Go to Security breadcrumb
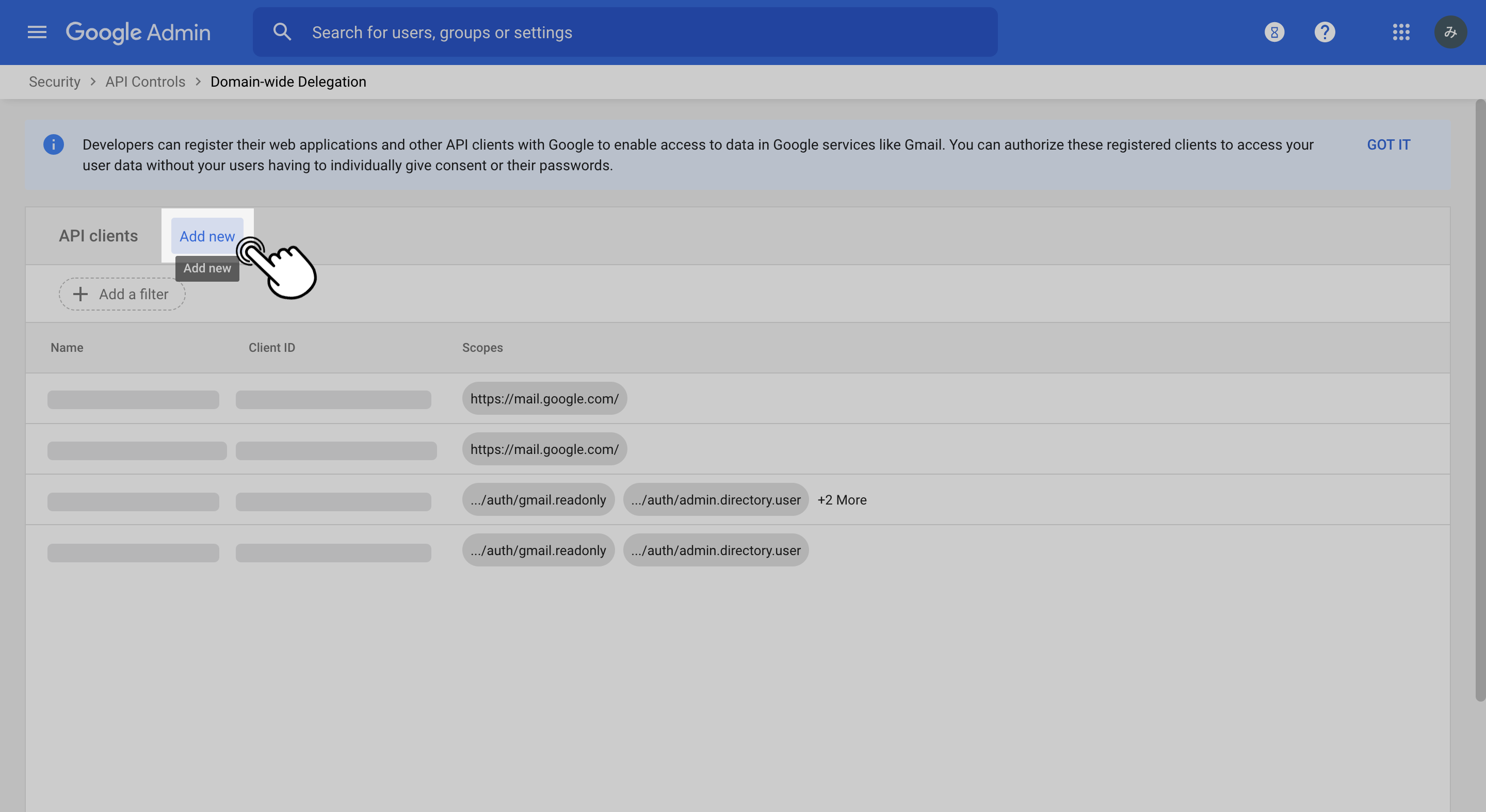The image size is (1486, 812). click(x=55, y=82)
